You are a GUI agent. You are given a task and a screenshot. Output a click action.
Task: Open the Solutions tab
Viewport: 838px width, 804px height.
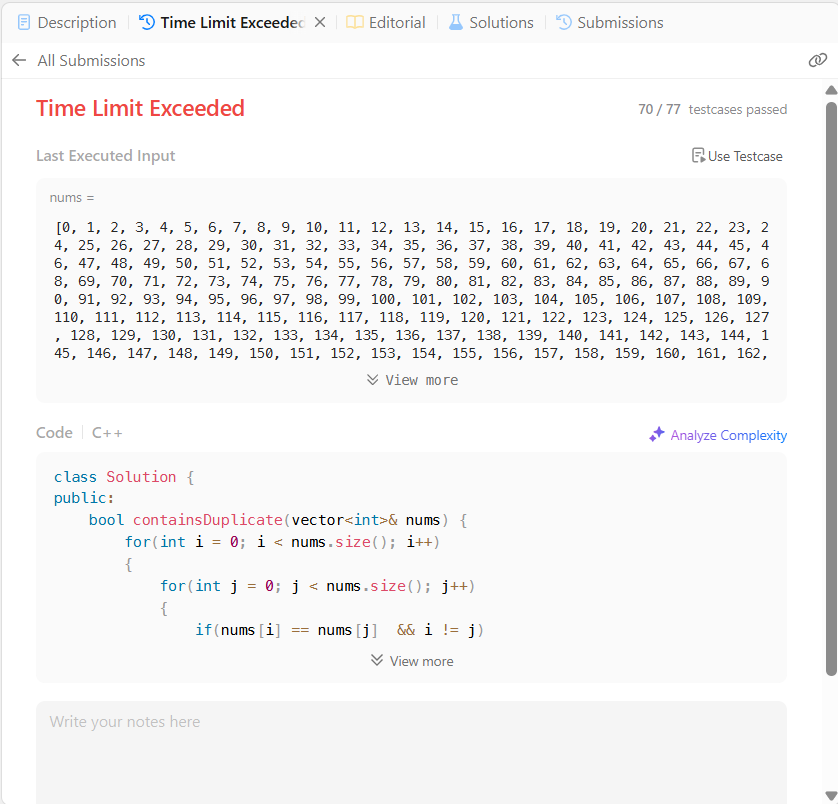click(x=491, y=22)
